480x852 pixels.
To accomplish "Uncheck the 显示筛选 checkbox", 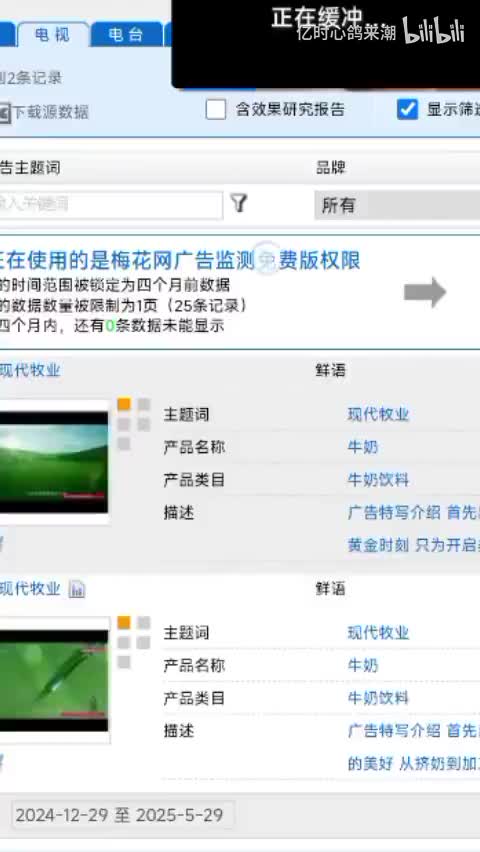I will coord(407,109).
